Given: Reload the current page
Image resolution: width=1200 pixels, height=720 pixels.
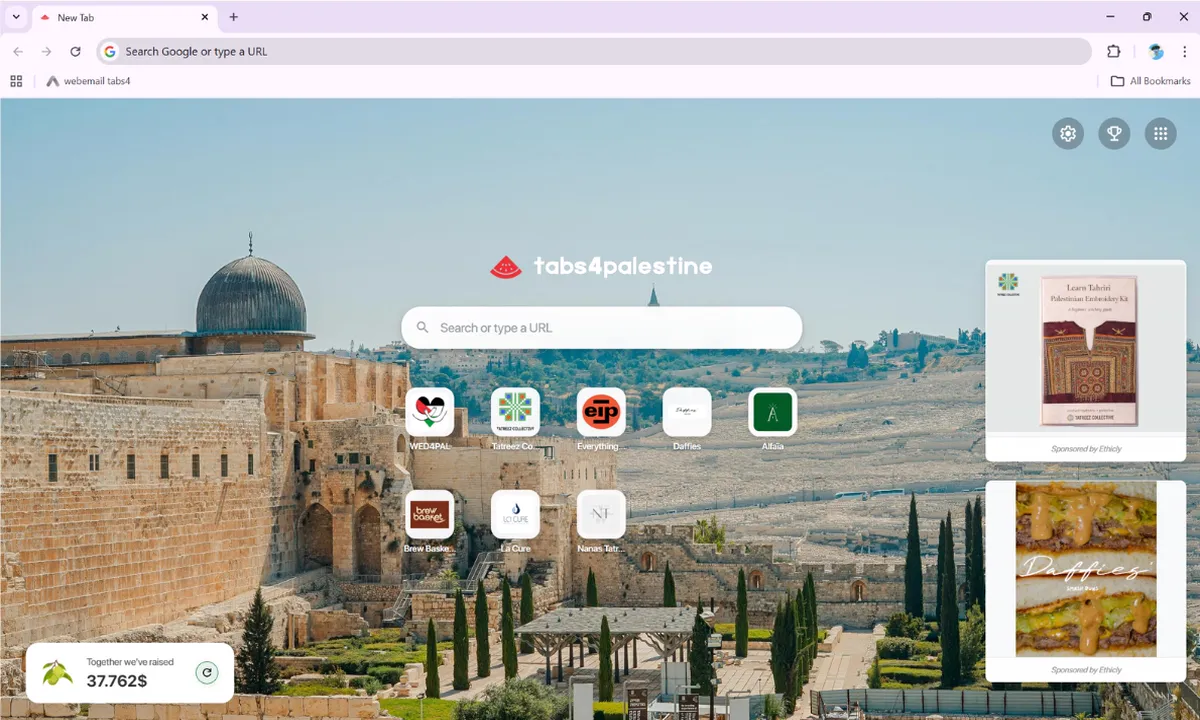Looking at the screenshot, I should point(75,52).
